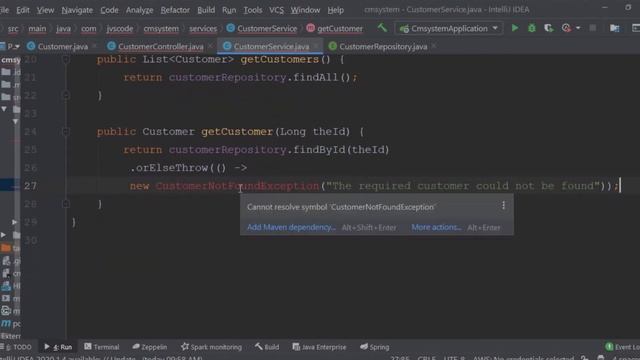Click the findAll call on line 21
Viewport: 640px width, 360px height.
tap(316, 78)
